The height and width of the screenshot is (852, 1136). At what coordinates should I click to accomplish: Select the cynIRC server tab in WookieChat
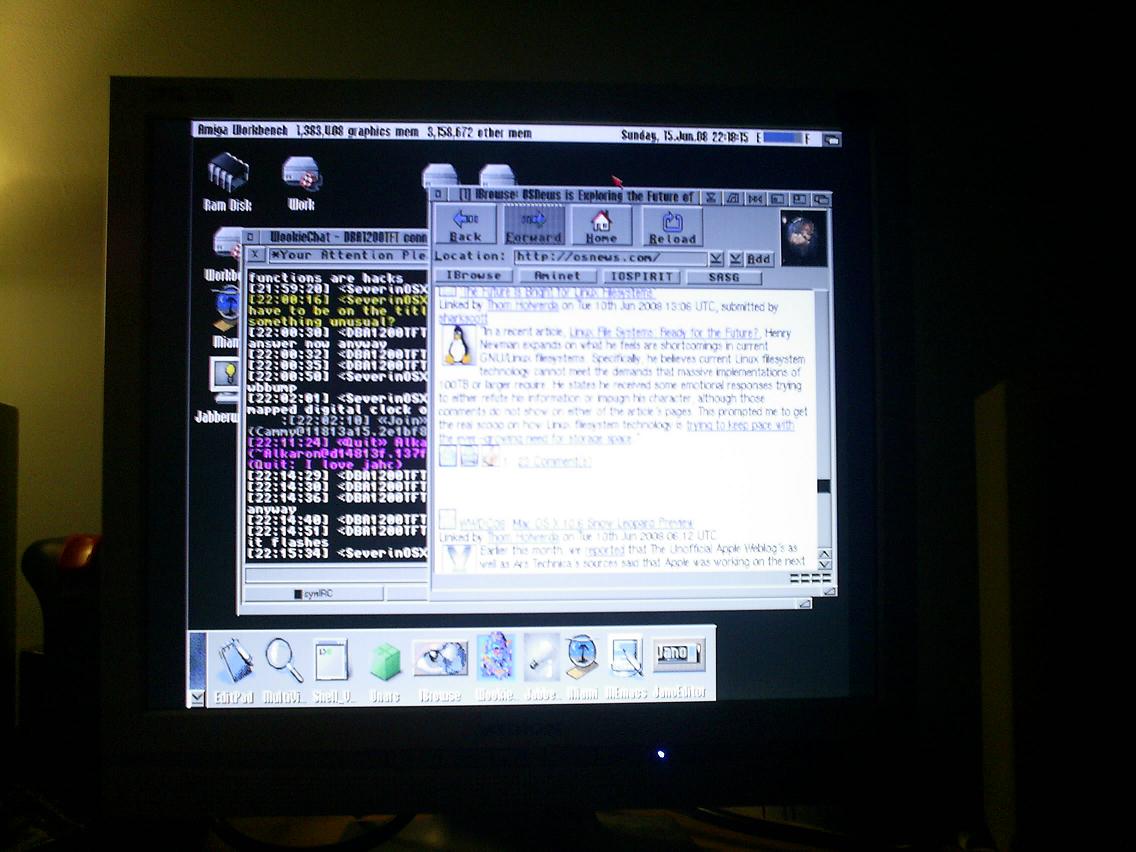tap(314, 593)
